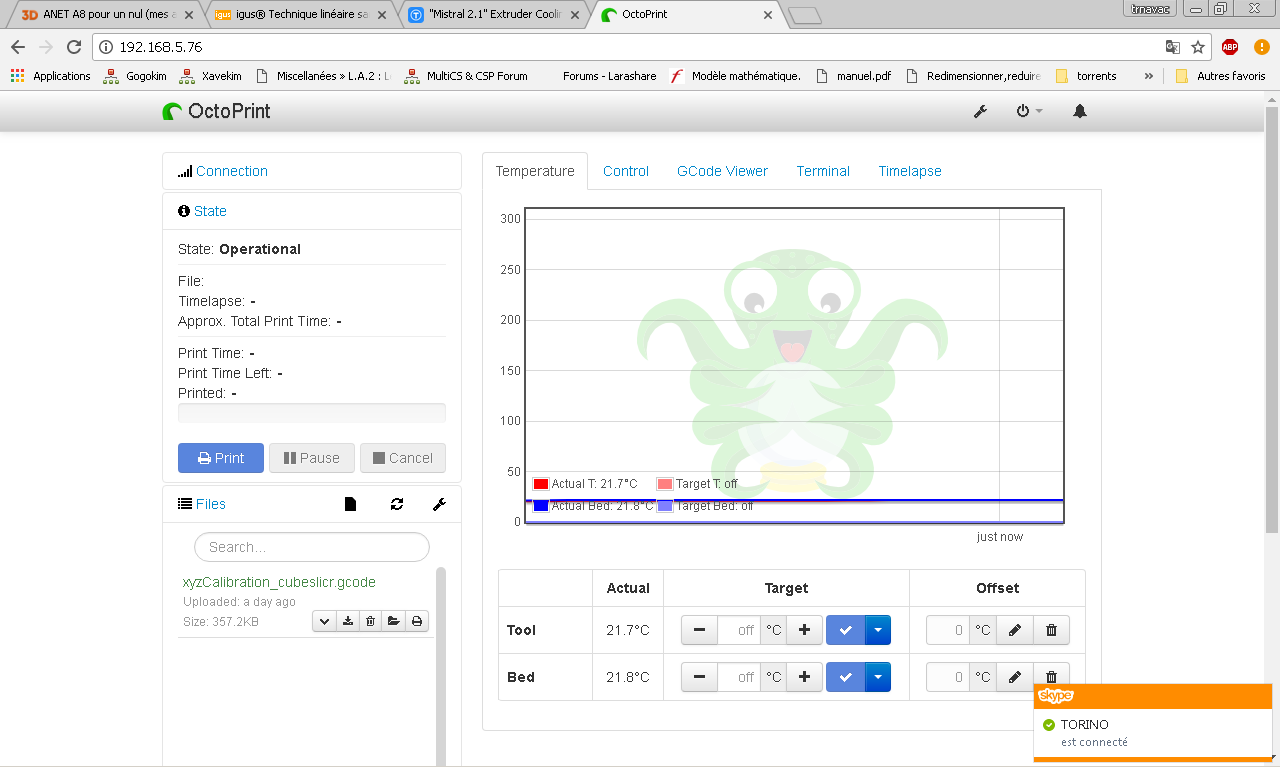Click the file Search field

pos(312,547)
